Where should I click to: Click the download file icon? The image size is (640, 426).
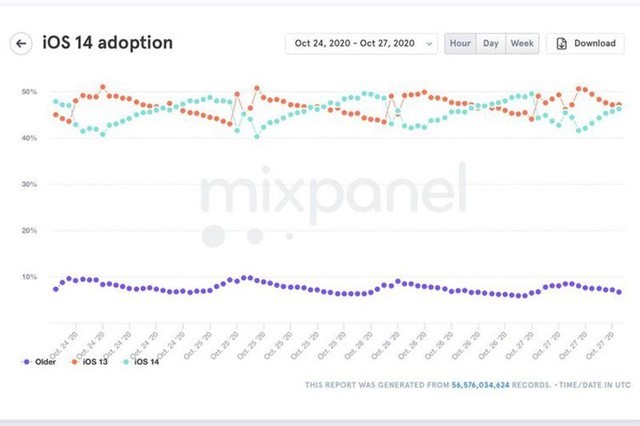pos(562,43)
